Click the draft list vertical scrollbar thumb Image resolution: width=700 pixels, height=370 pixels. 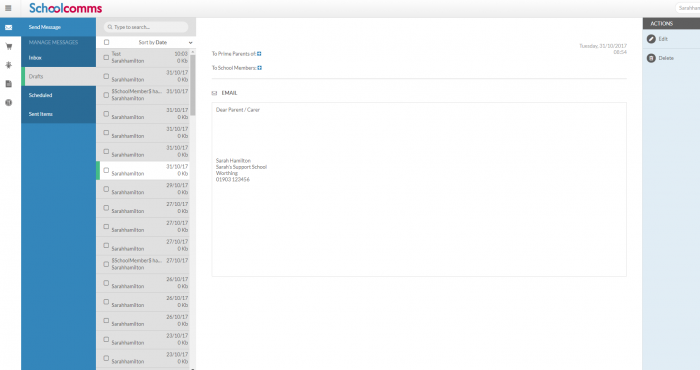193,85
